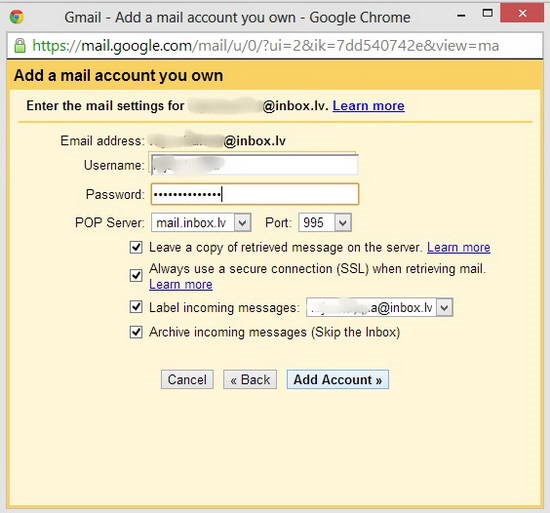Click the green HTTPS padlock icon
This screenshot has width=550, height=513.
tap(20, 46)
